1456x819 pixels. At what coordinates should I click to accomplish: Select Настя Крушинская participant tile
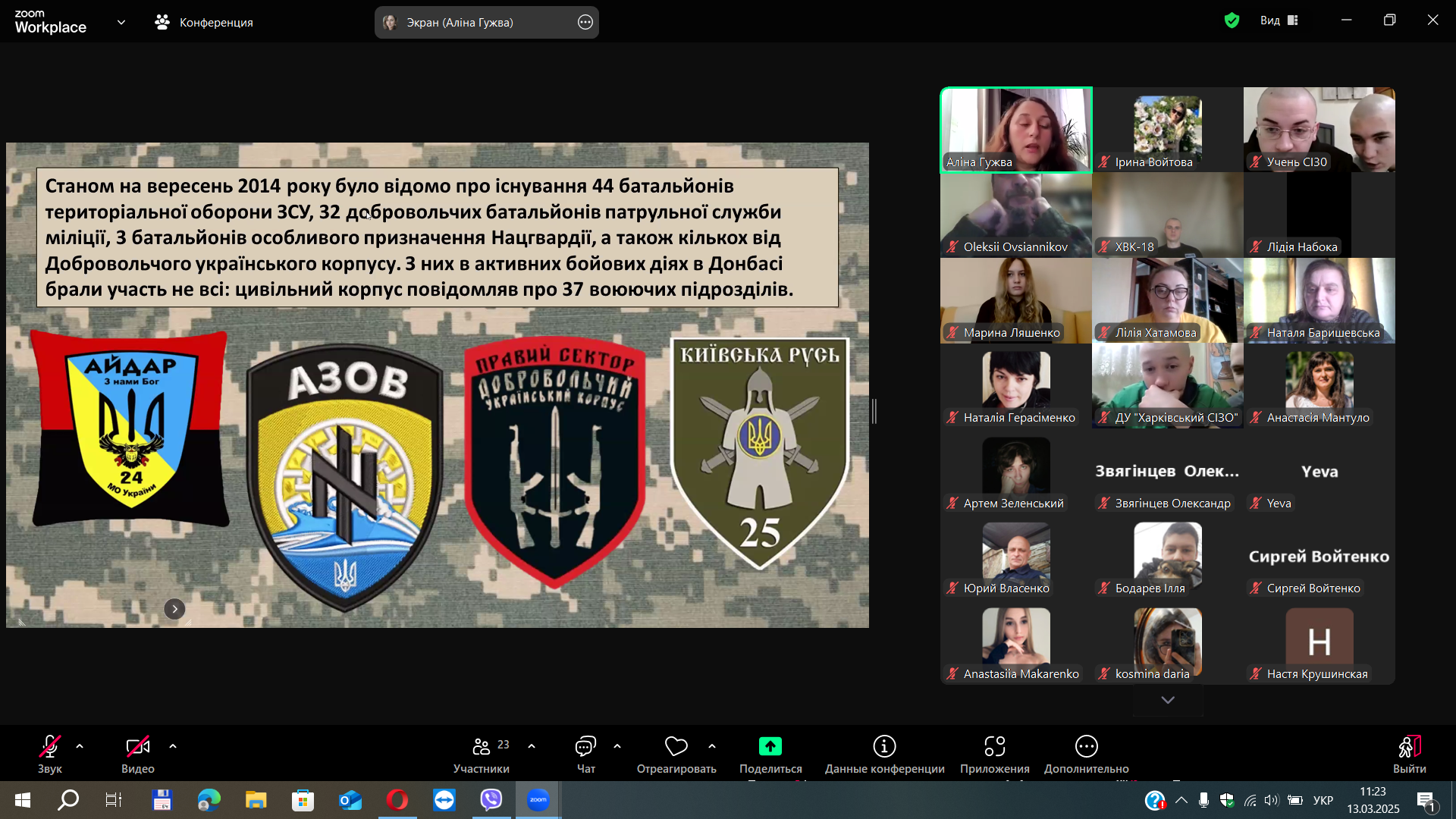[x=1319, y=642]
